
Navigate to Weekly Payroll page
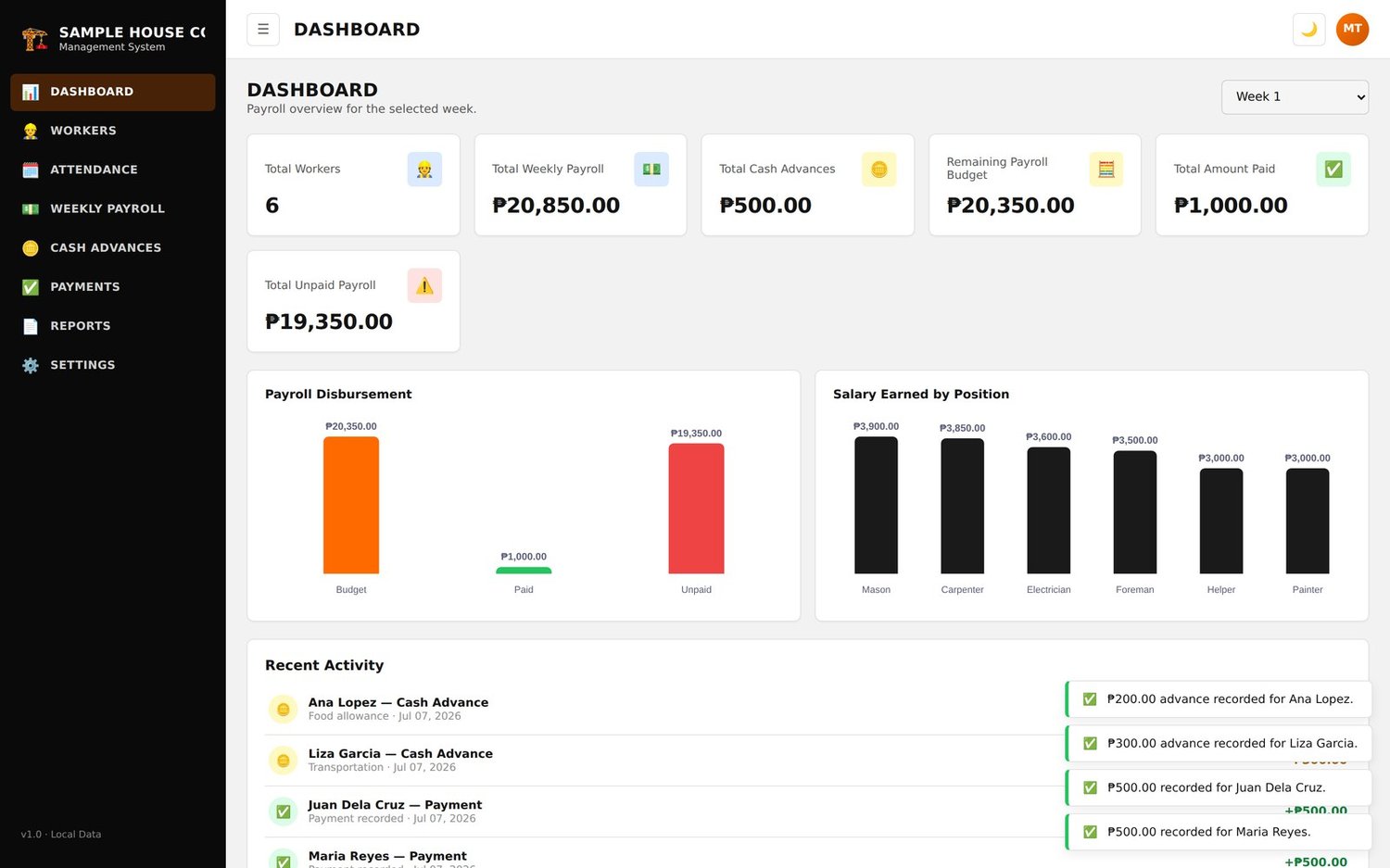(113, 208)
